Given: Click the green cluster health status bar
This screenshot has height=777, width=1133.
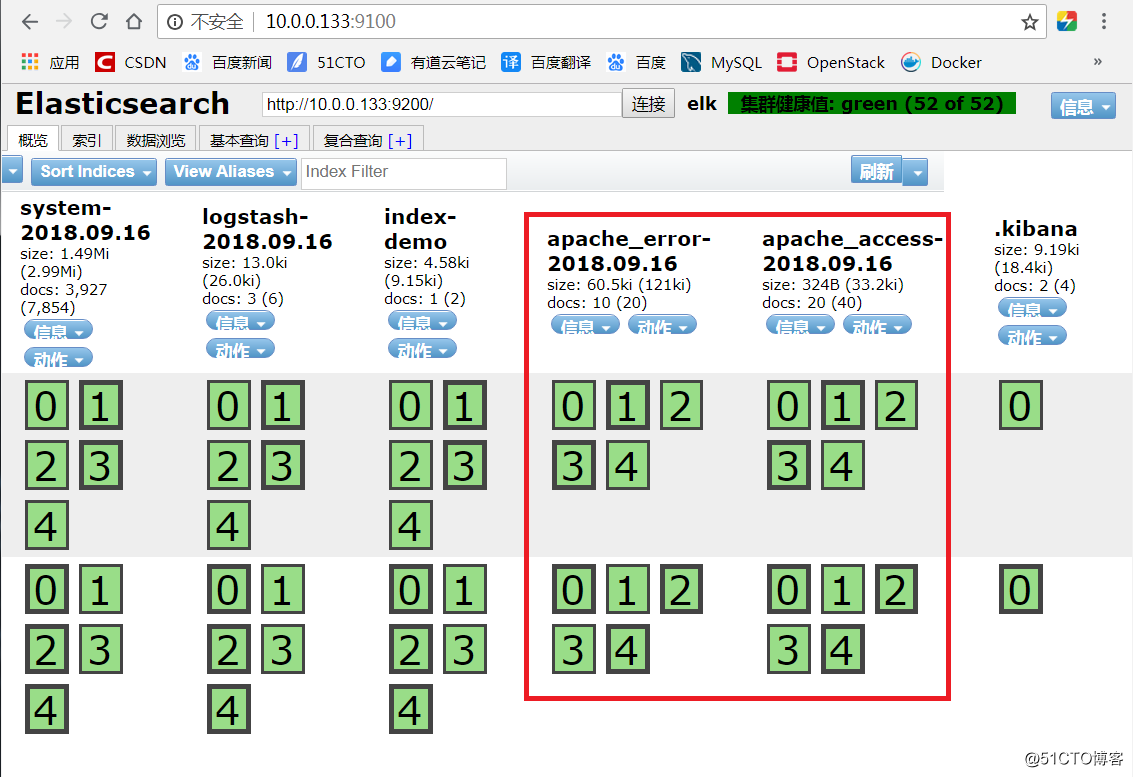Looking at the screenshot, I should tap(871, 104).
